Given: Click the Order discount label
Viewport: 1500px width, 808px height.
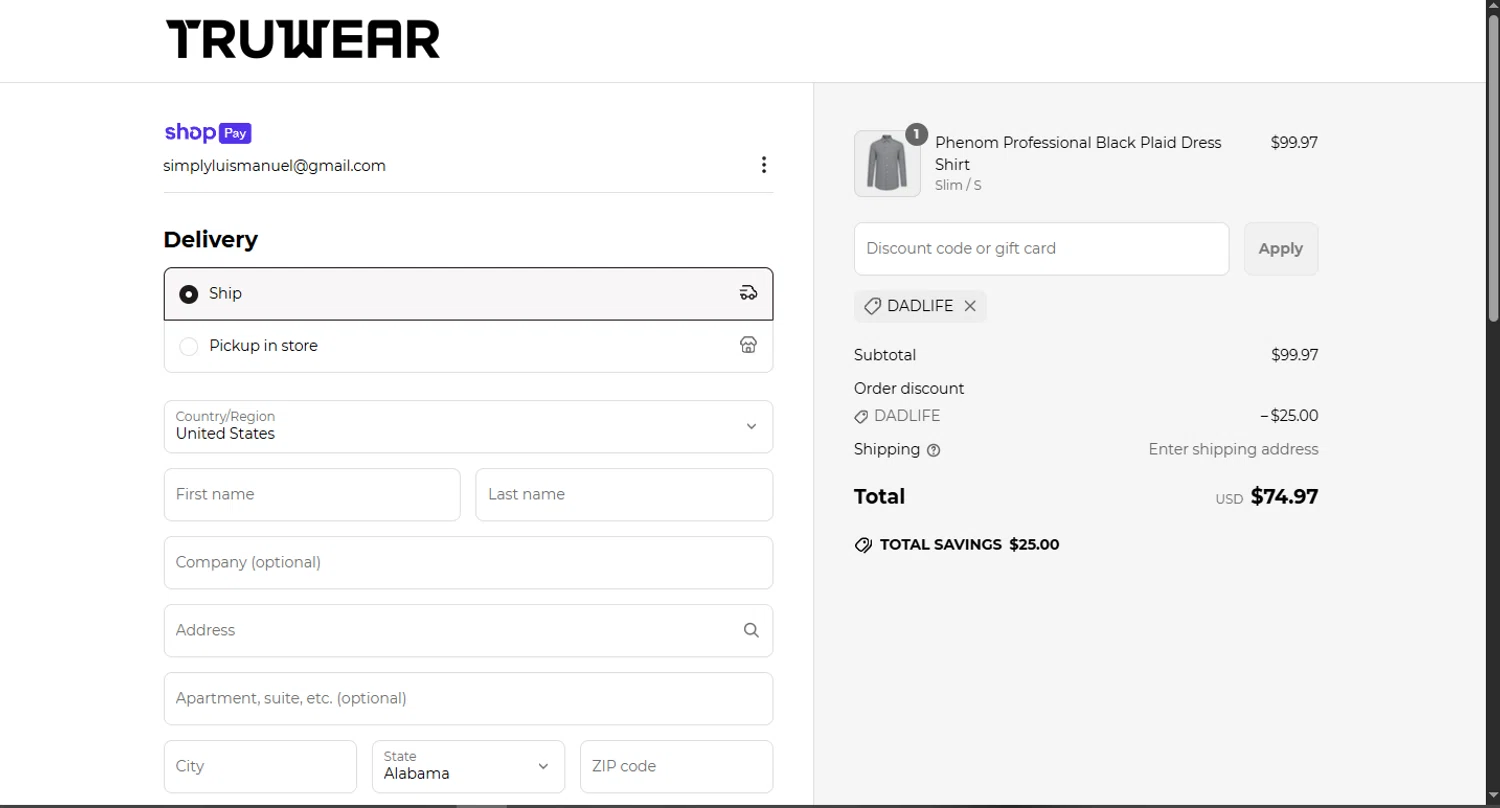Looking at the screenshot, I should tap(909, 389).
